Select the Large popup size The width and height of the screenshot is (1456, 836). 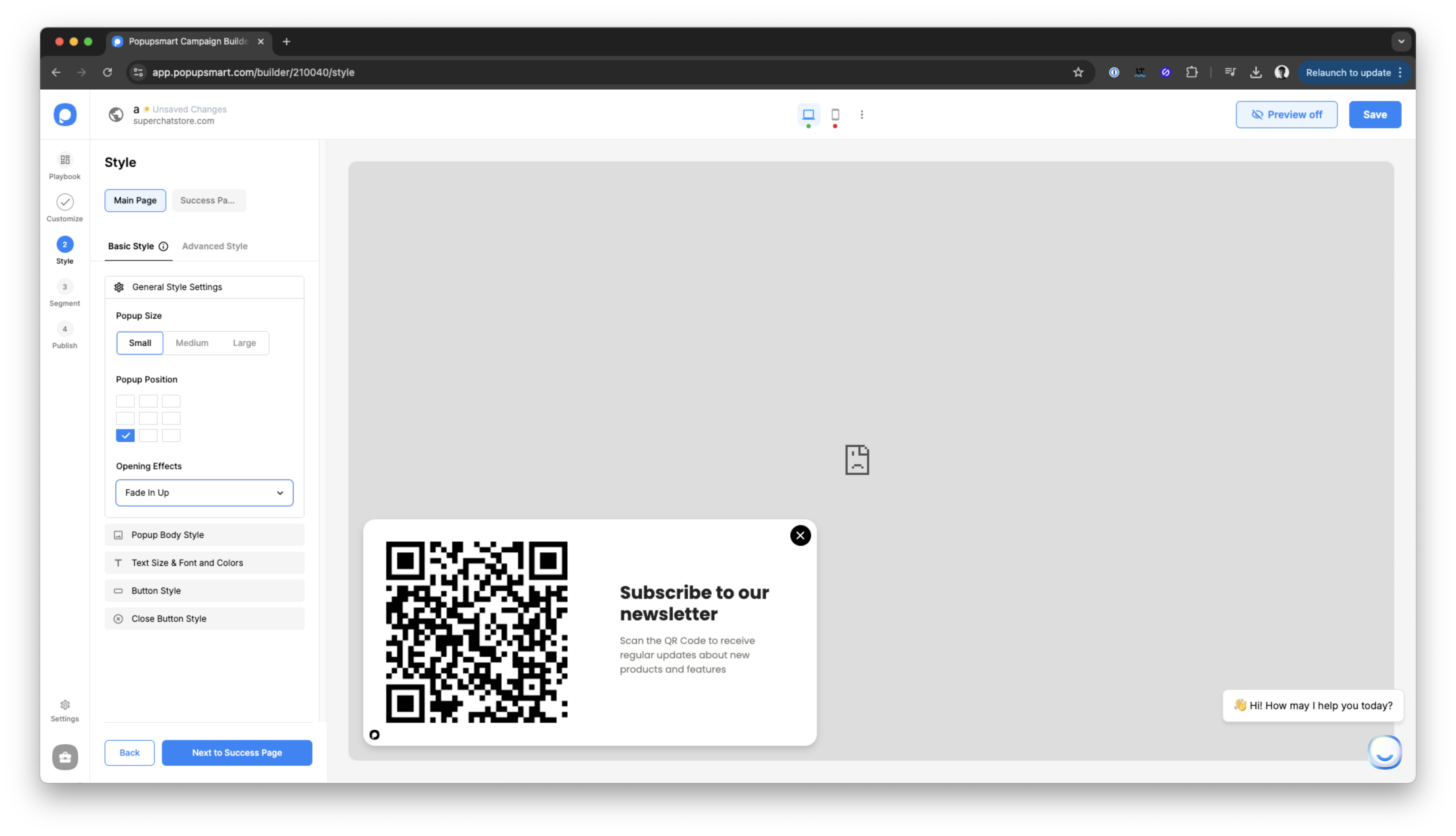tap(244, 343)
